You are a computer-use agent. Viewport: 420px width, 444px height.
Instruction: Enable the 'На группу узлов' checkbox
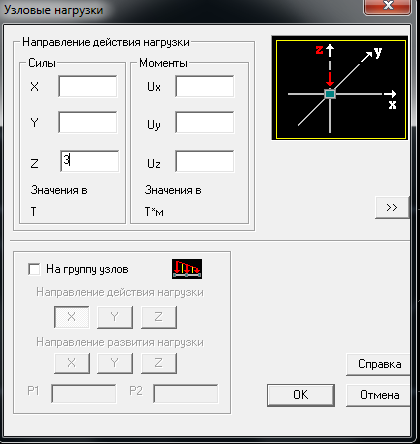coord(34,269)
